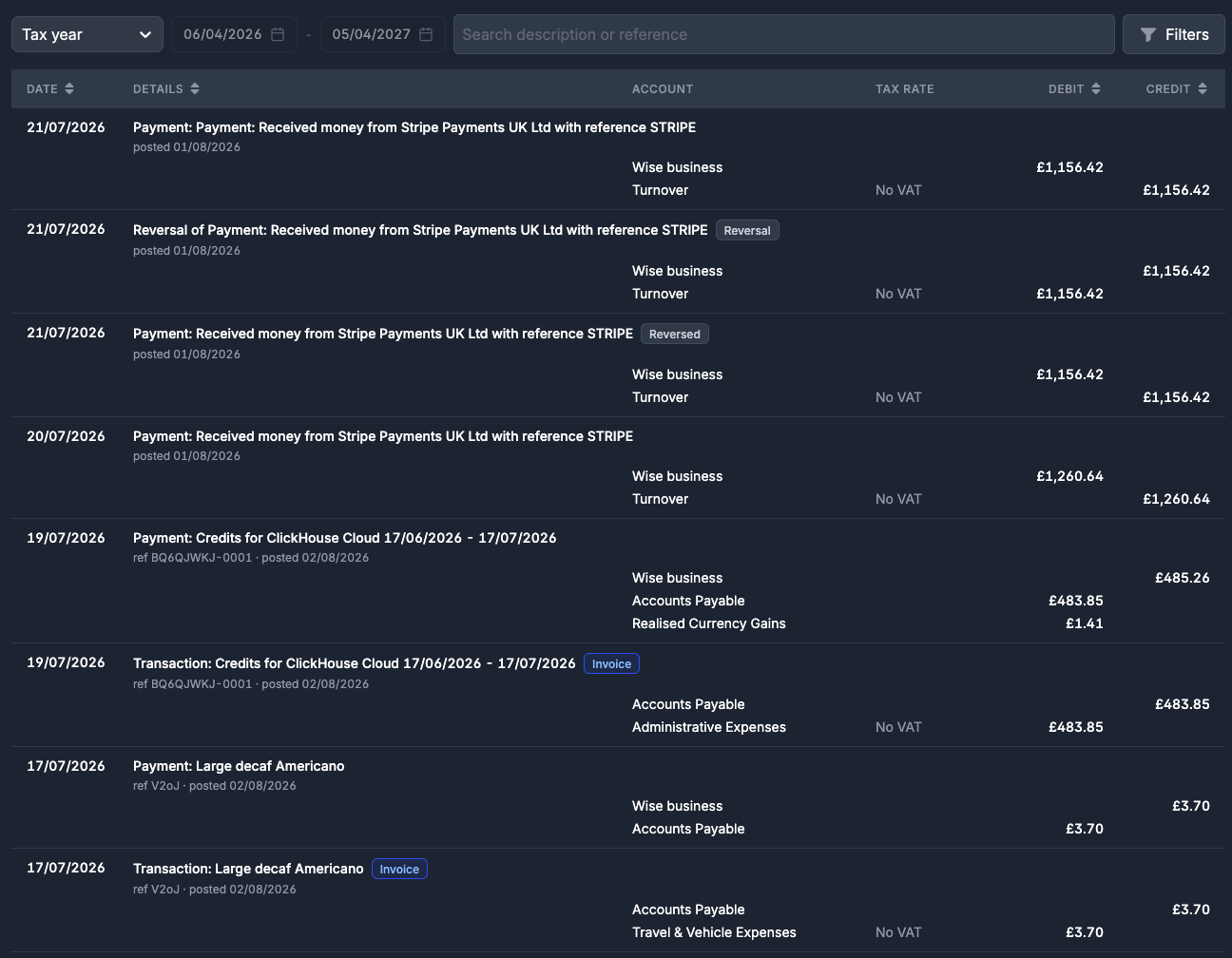Click the Reversed badge
This screenshot has width=1232, height=958.
coord(675,334)
